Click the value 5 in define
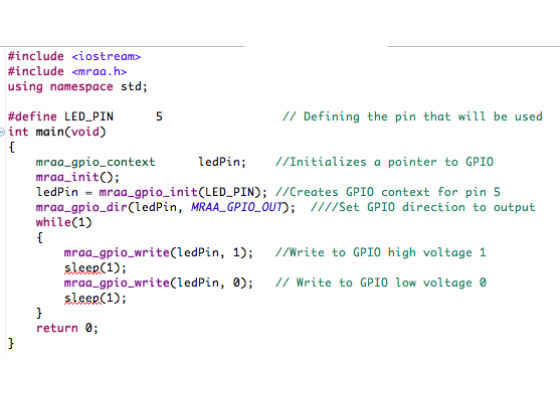This screenshot has height=400, width=560. pyautogui.click(x=159, y=116)
